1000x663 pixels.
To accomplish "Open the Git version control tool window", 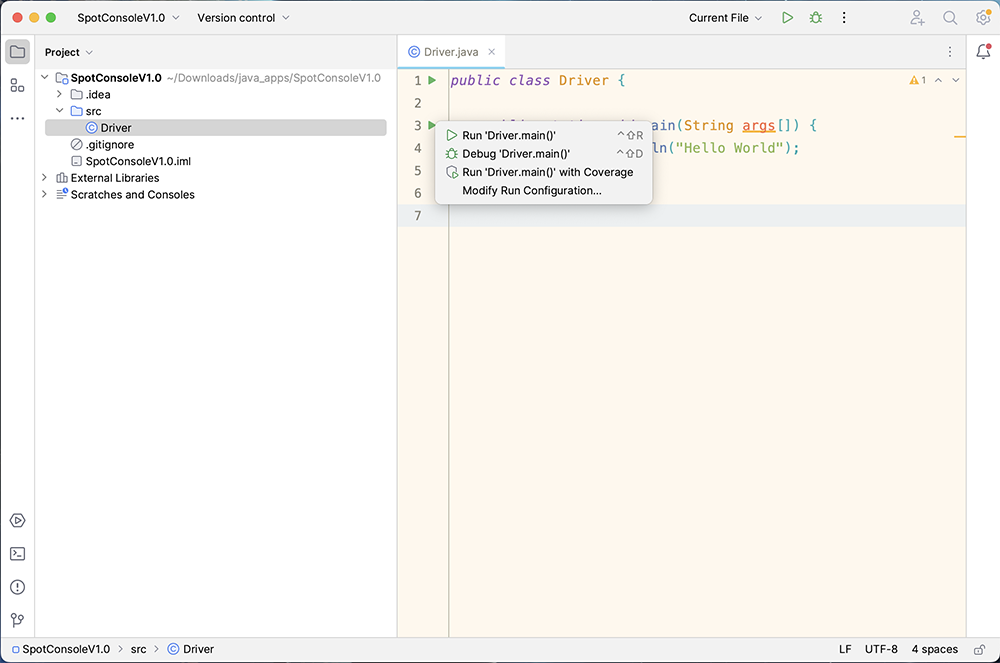I will coord(17,620).
